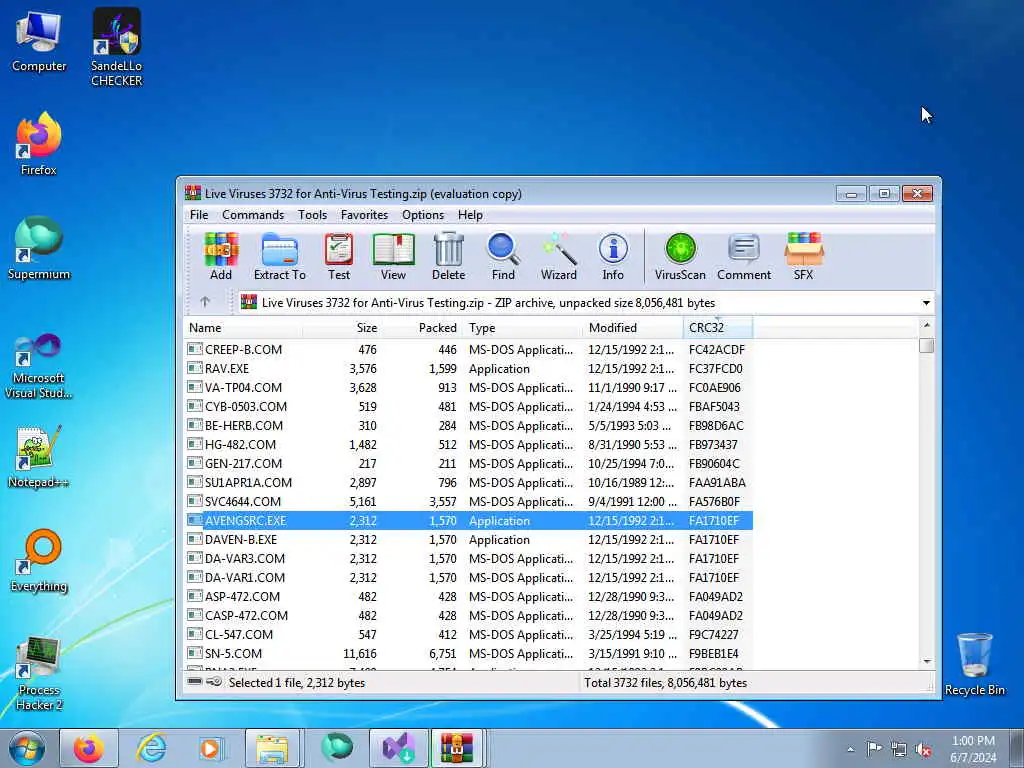Select the SVC4644.COM file
The height and width of the screenshot is (768, 1024).
468,501
